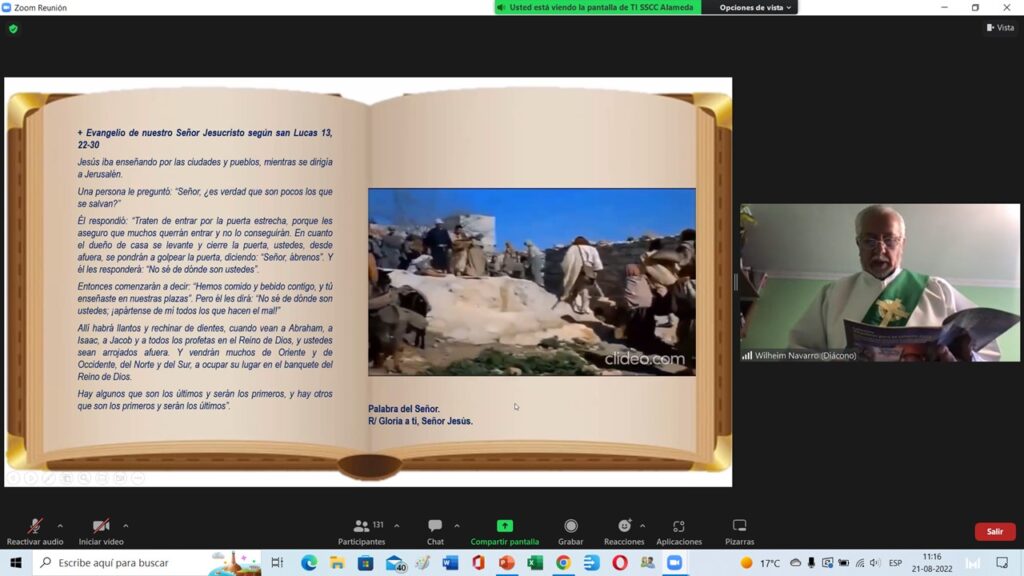Open Pizarras whiteboards
The height and width of the screenshot is (576, 1024).
pyautogui.click(x=739, y=532)
